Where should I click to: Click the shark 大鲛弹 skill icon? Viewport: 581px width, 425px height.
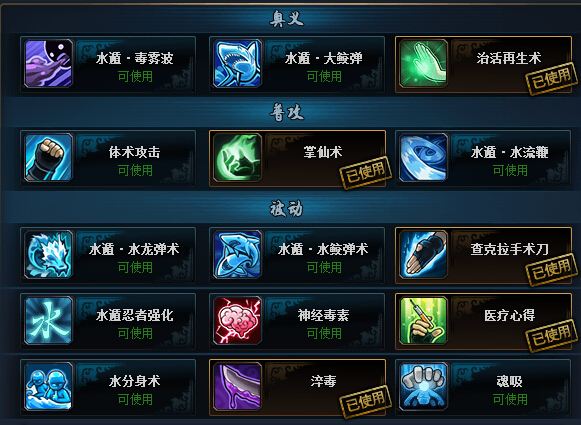[x=238, y=63]
